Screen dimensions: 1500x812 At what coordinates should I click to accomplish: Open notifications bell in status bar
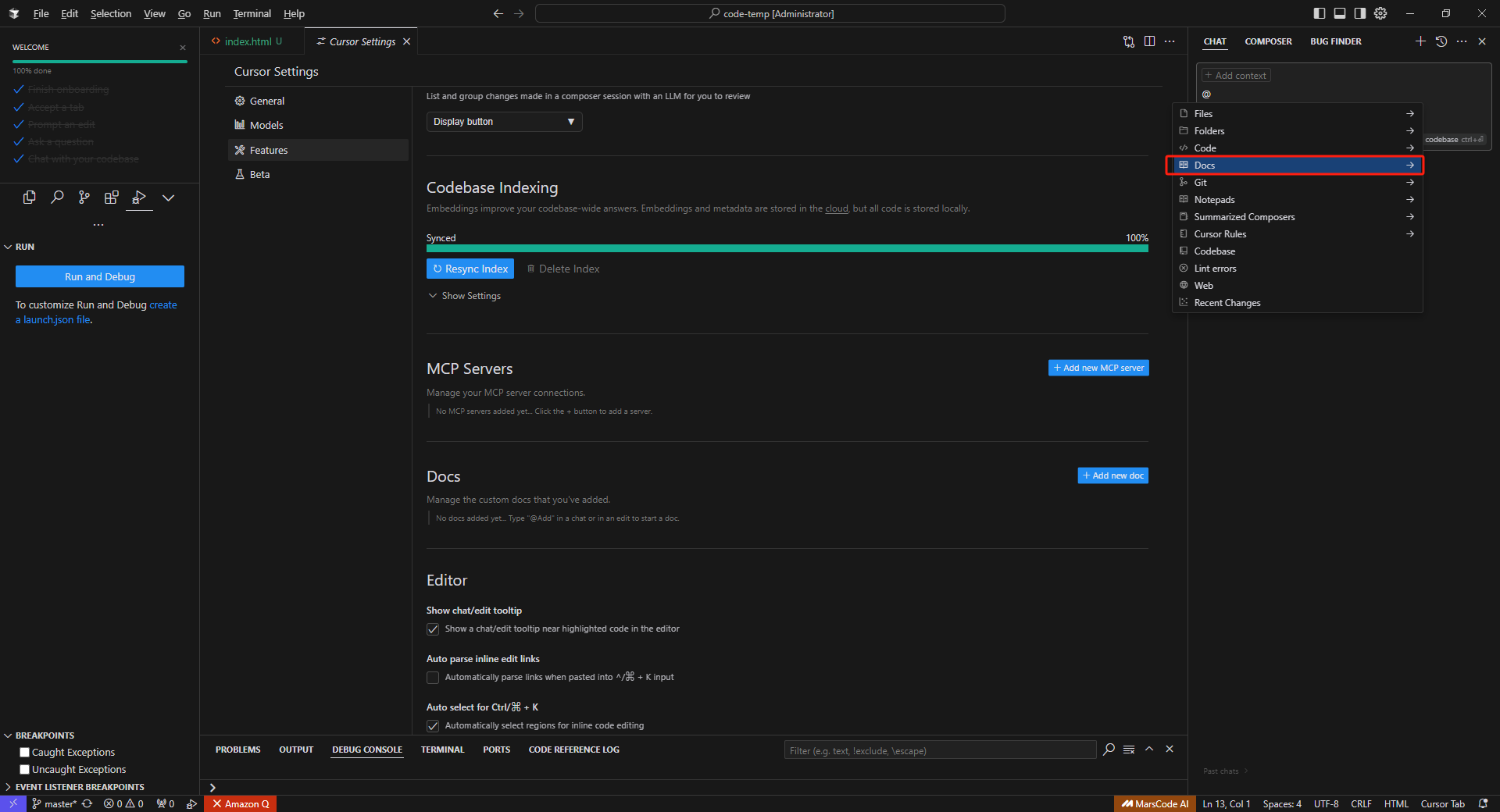pyautogui.click(x=1483, y=803)
